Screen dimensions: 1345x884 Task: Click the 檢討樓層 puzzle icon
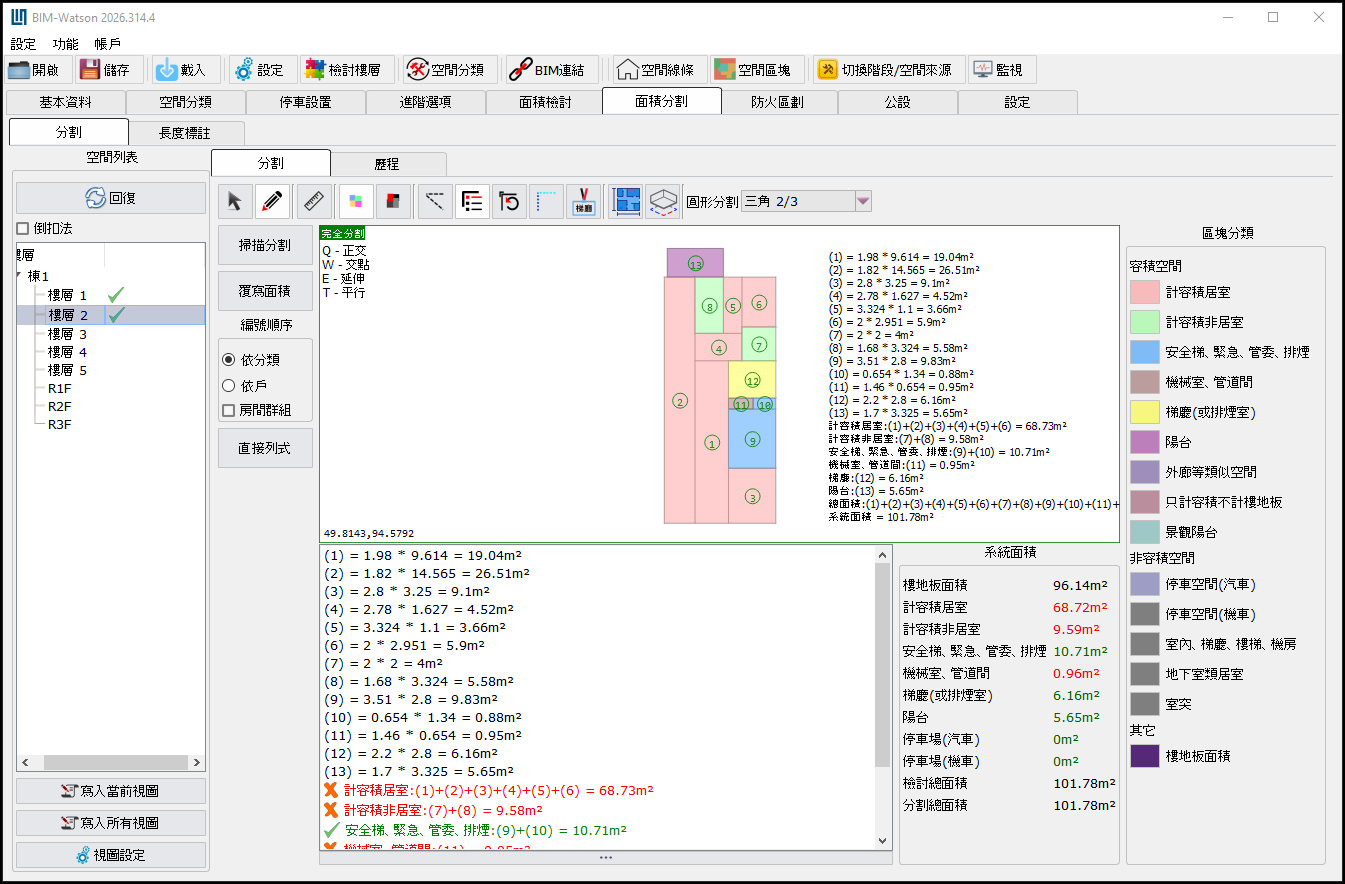[314, 70]
